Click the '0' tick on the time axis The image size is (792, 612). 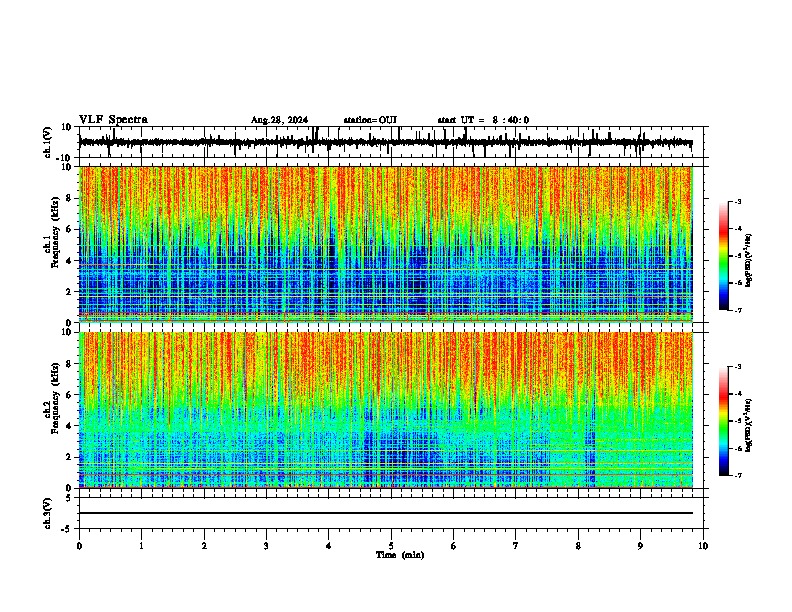(79, 546)
